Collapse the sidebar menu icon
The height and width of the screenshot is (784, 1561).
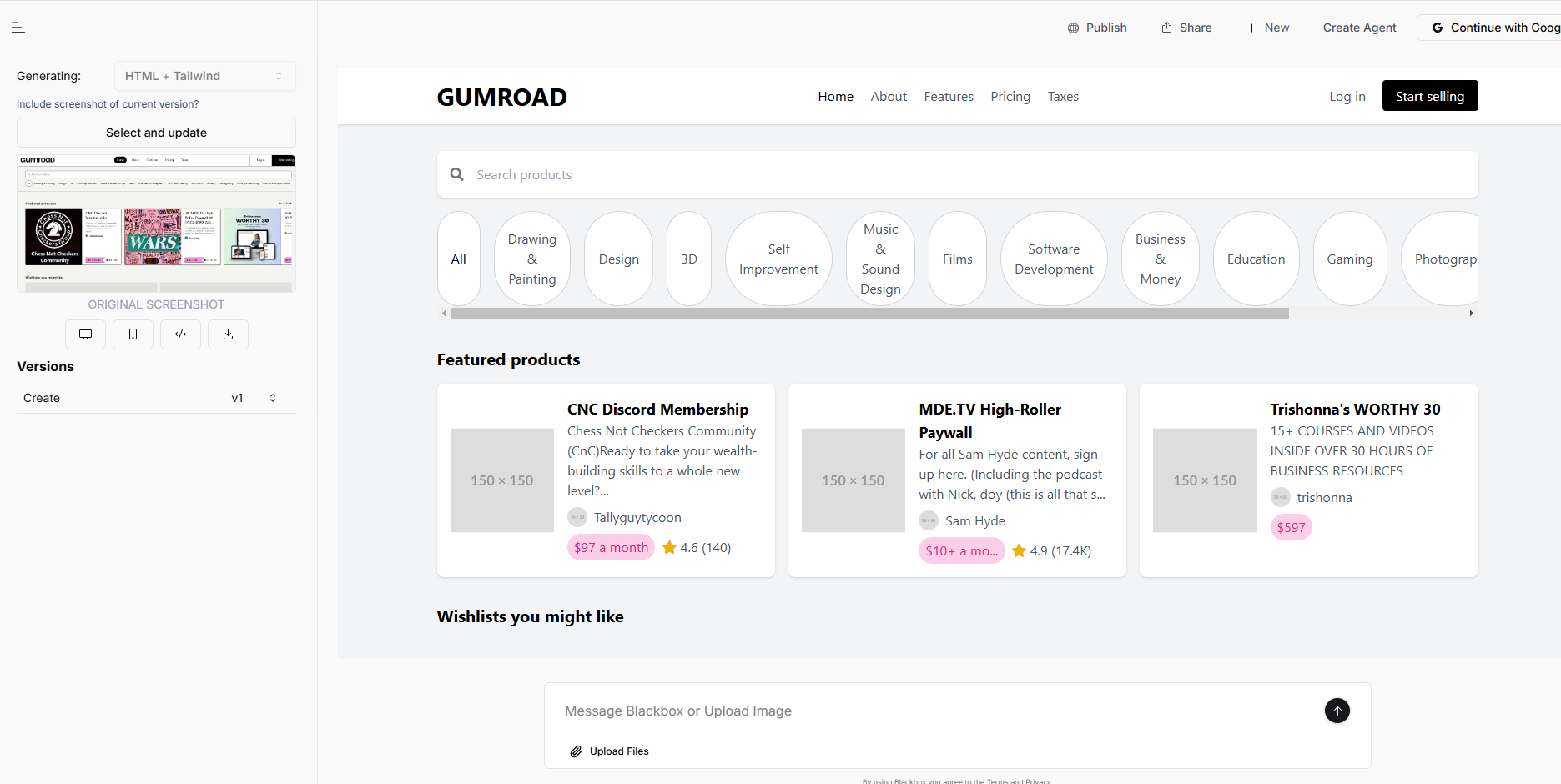pyautogui.click(x=18, y=28)
